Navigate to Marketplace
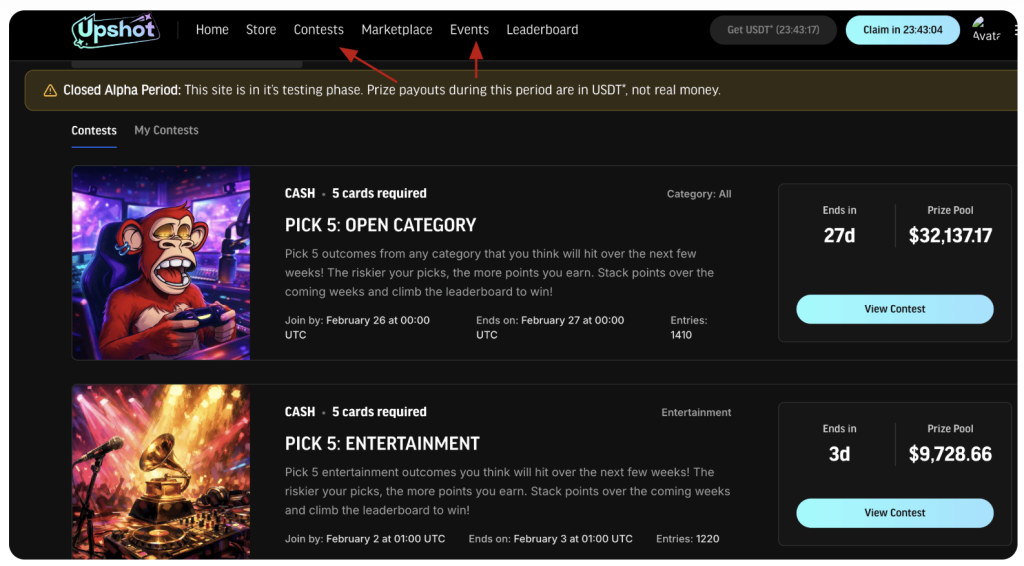 pos(396,29)
